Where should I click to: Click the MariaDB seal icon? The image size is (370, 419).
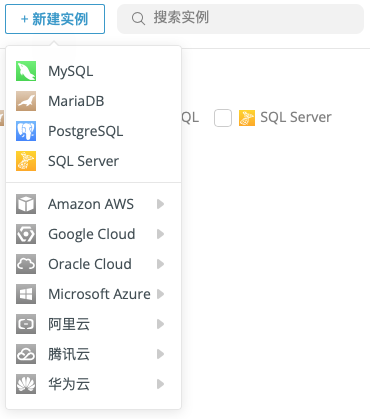[26, 101]
